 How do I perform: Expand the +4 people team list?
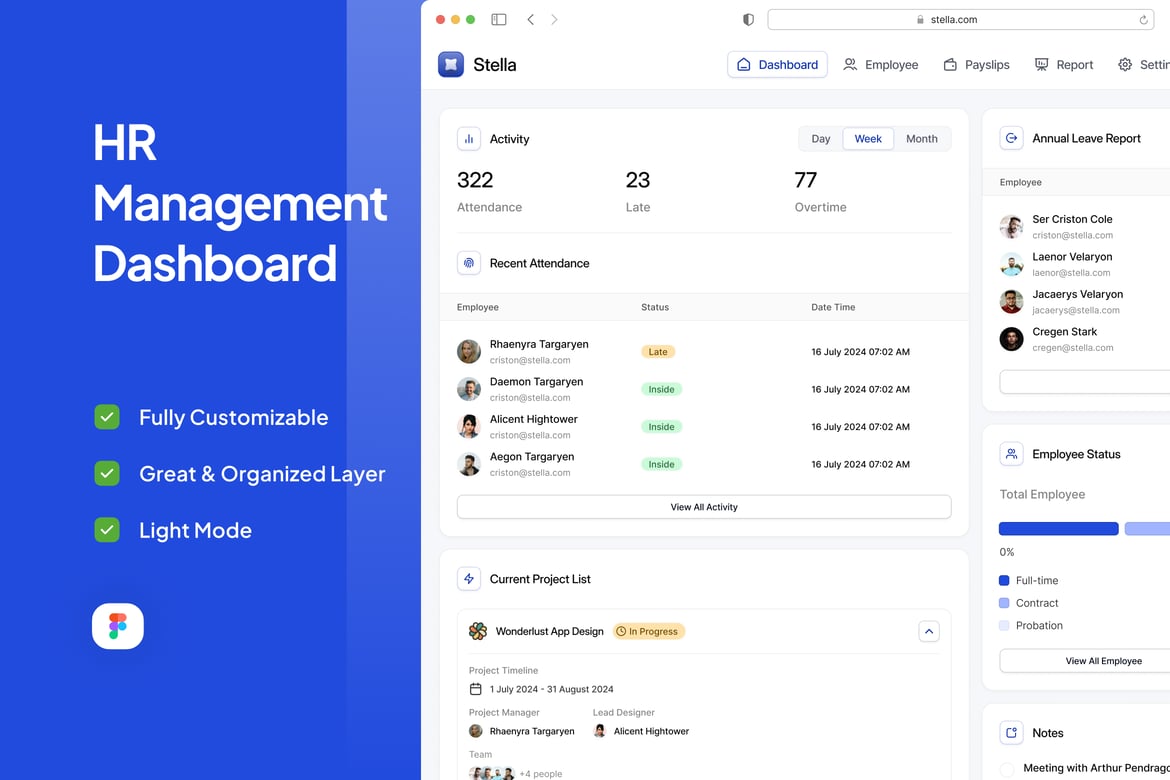(541, 773)
